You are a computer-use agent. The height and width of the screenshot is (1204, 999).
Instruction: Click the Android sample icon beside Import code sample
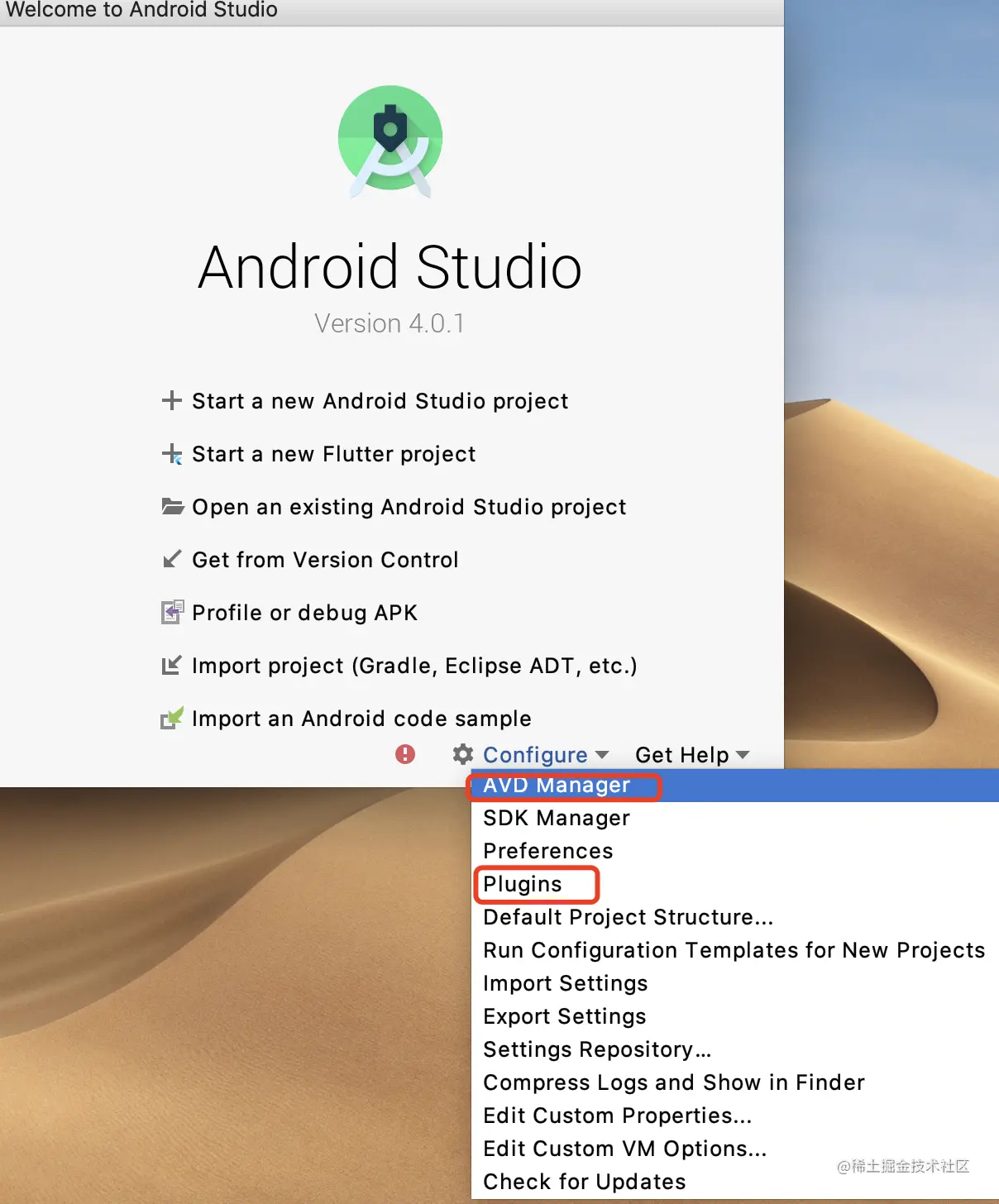171,718
